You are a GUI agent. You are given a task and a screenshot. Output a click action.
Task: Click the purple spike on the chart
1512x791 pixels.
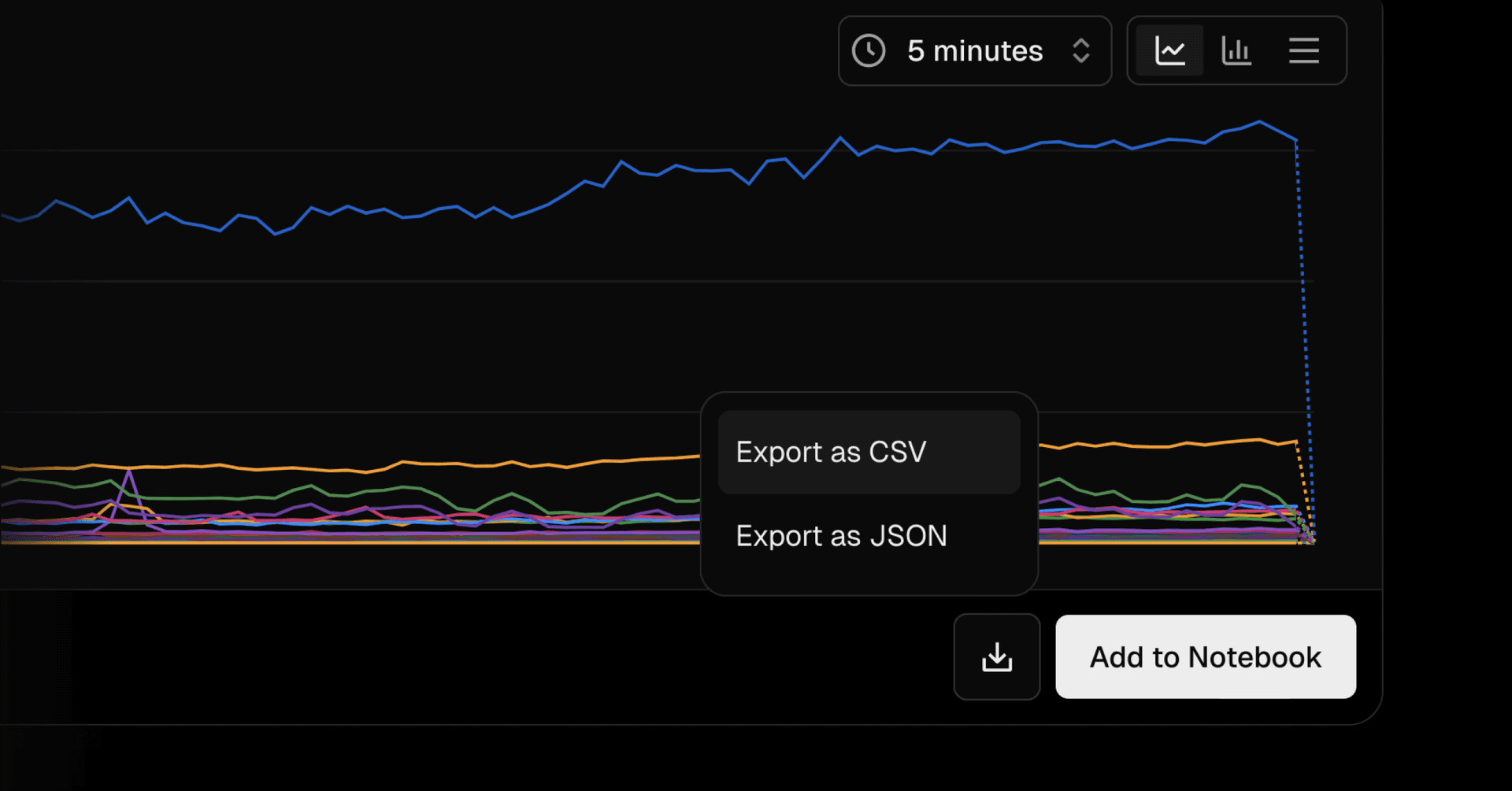point(129,472)
